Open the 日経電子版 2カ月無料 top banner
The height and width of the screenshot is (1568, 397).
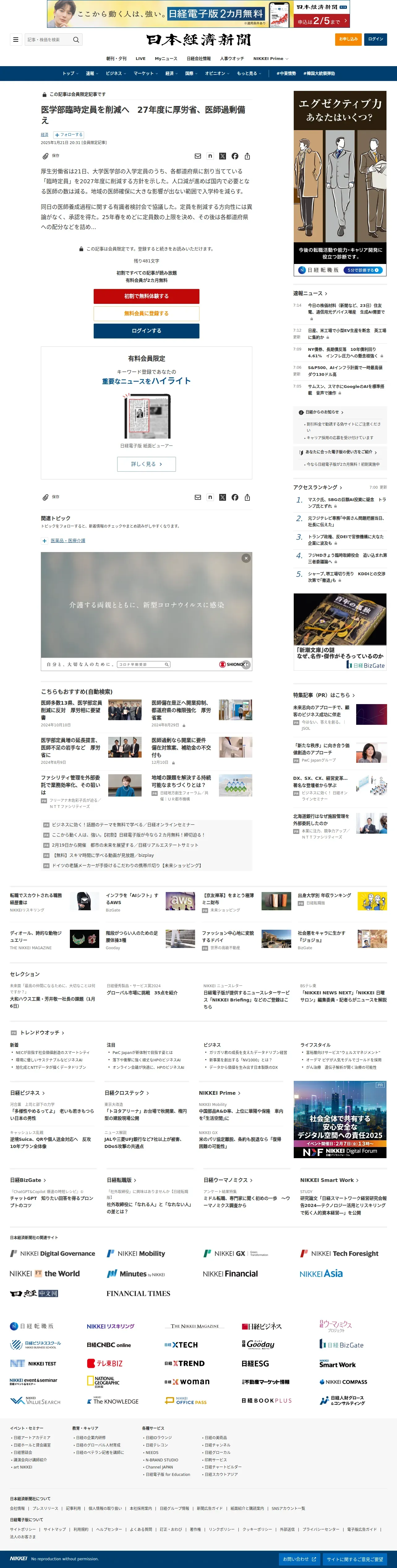tap(198, 14)
